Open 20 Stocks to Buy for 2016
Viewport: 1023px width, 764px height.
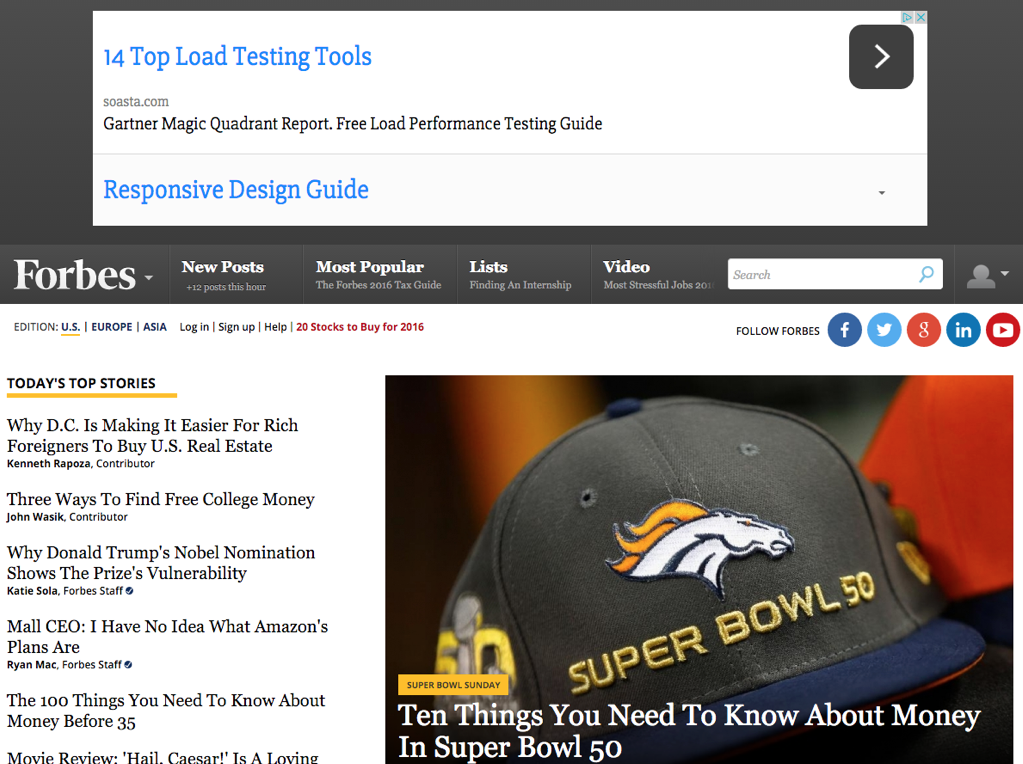click(360, 327)
